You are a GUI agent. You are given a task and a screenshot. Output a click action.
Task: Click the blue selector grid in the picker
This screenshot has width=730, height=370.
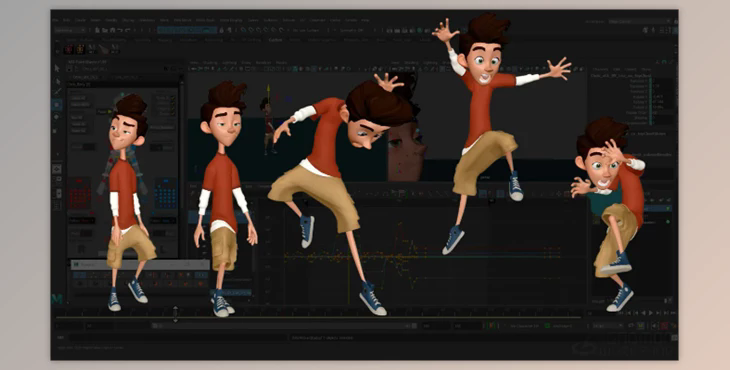click(x=165, y=193)
